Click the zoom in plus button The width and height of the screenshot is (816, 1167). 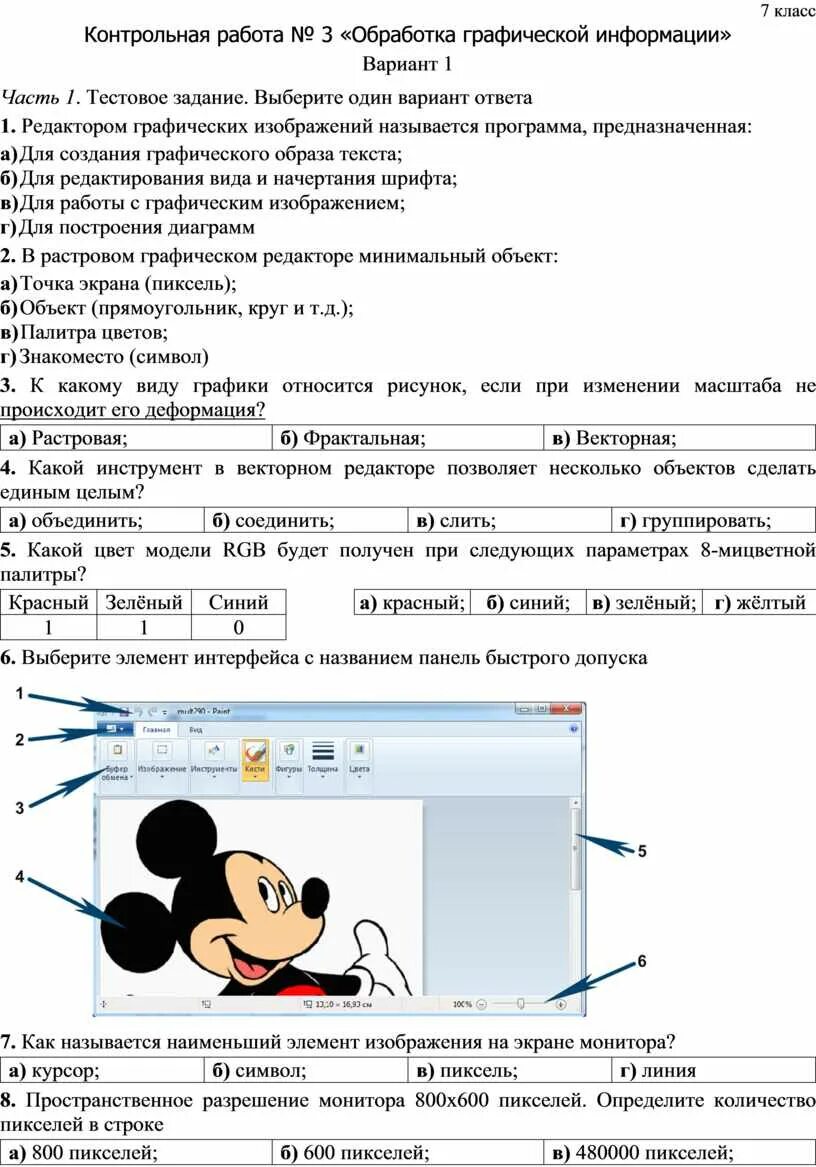click(x=561, y=1004)
